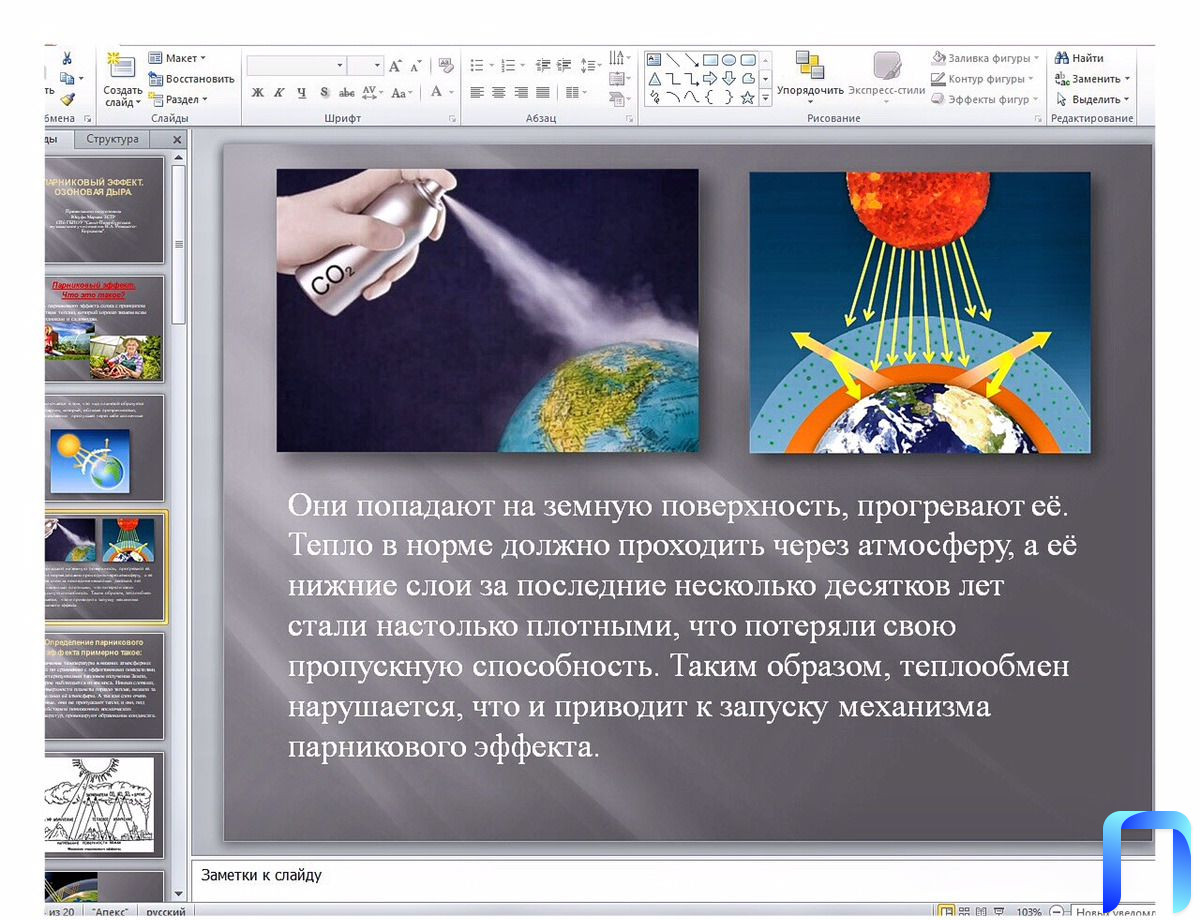
Task: Select the Arrow line shape
Action: pyautogui.click(x=691, y=59)
